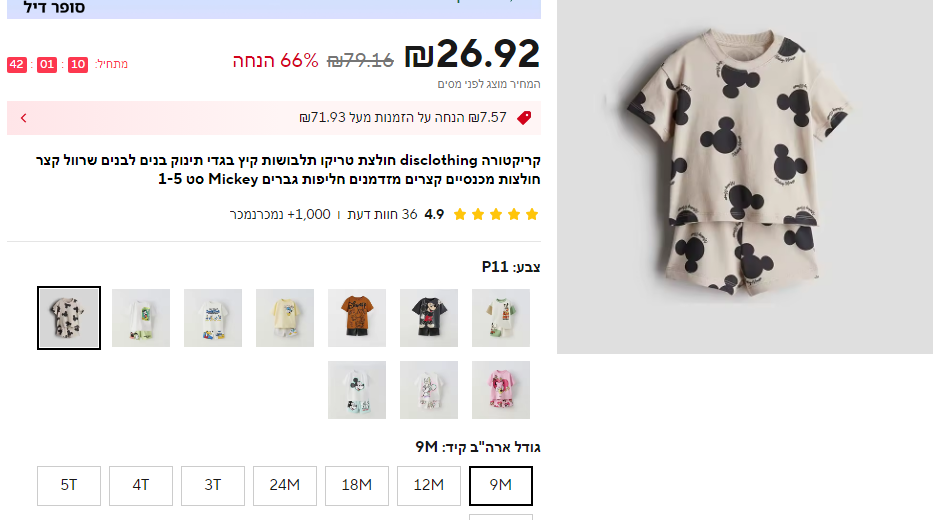
Task: Select size 3T
Action: pyautogui.click(x=213, y=486)
